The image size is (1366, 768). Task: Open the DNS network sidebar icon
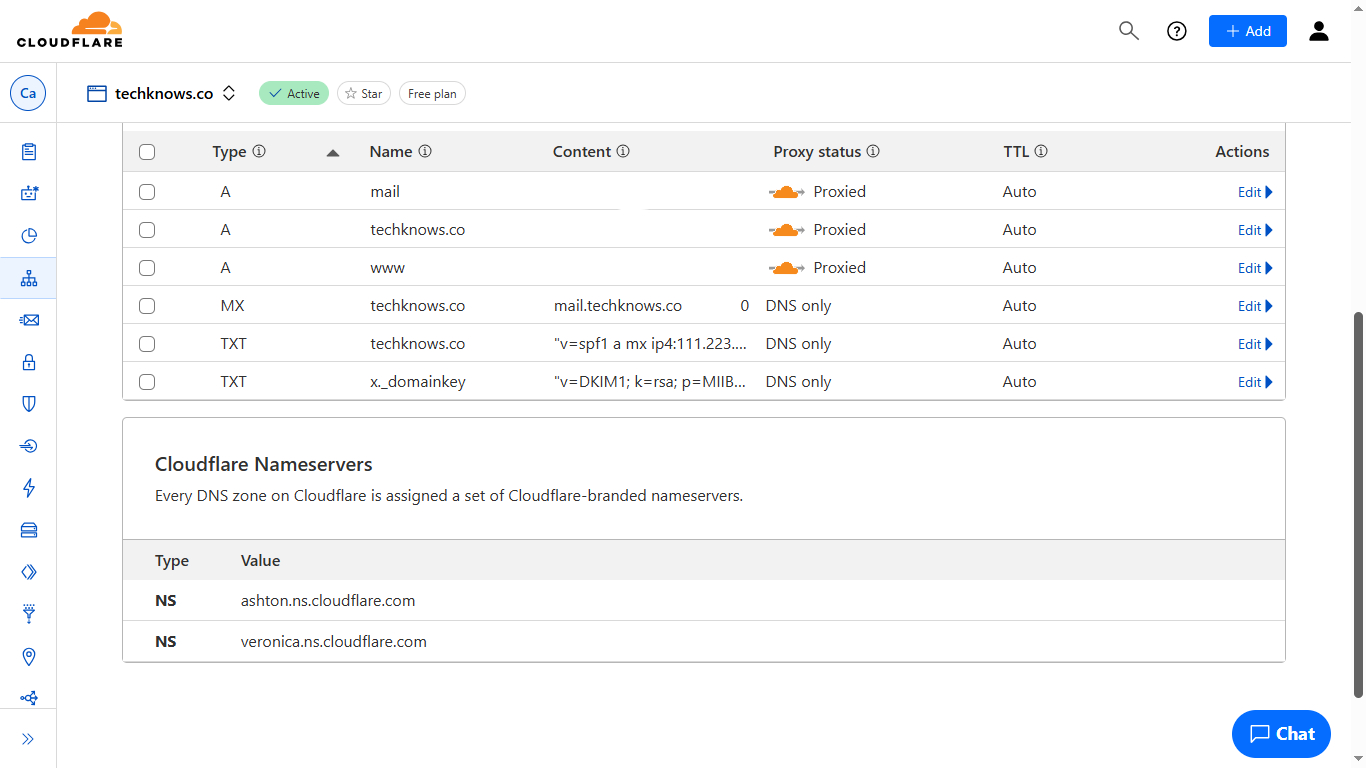tap(29, 278)
